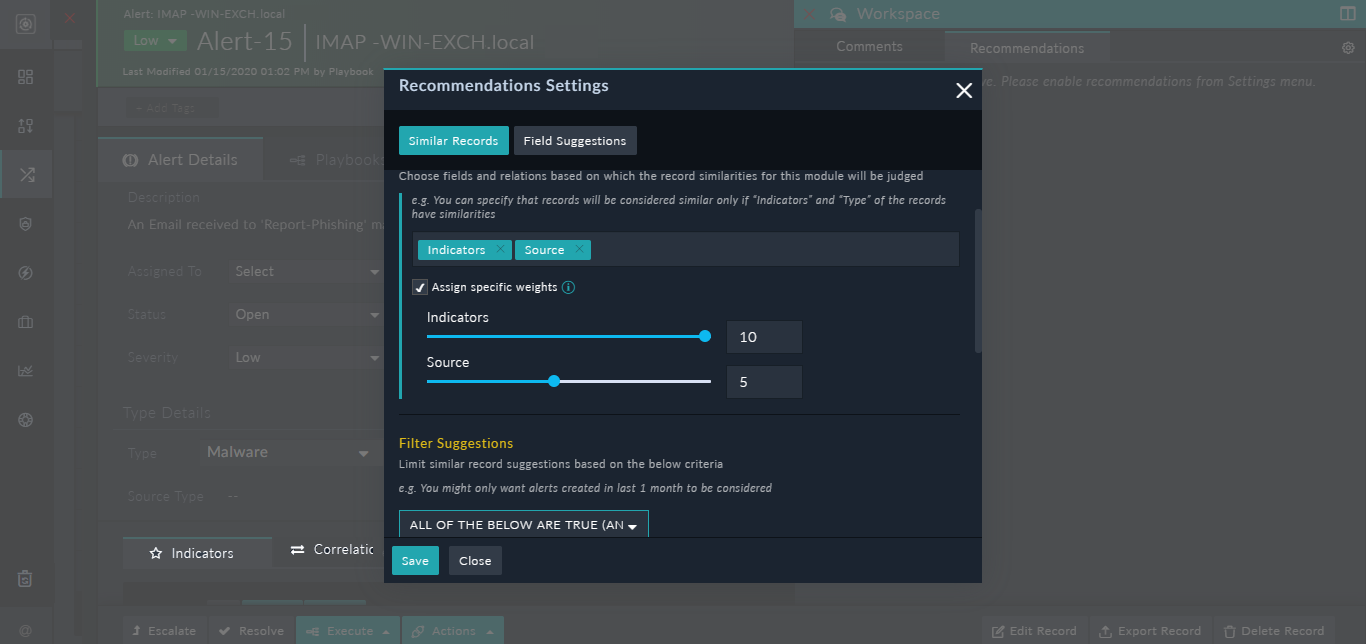
Task: Open the dashboard icon in left sidebar
Action: point(26,77)
